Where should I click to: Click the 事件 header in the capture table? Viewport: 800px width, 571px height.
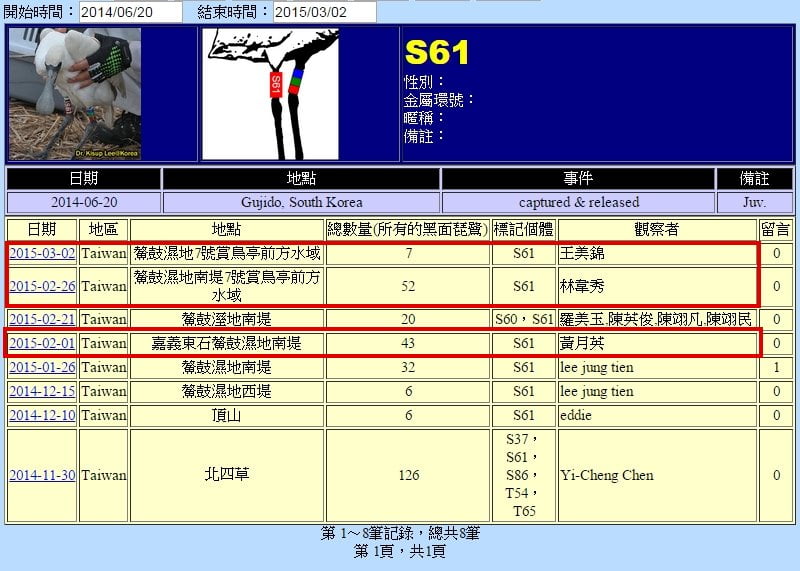579,179
